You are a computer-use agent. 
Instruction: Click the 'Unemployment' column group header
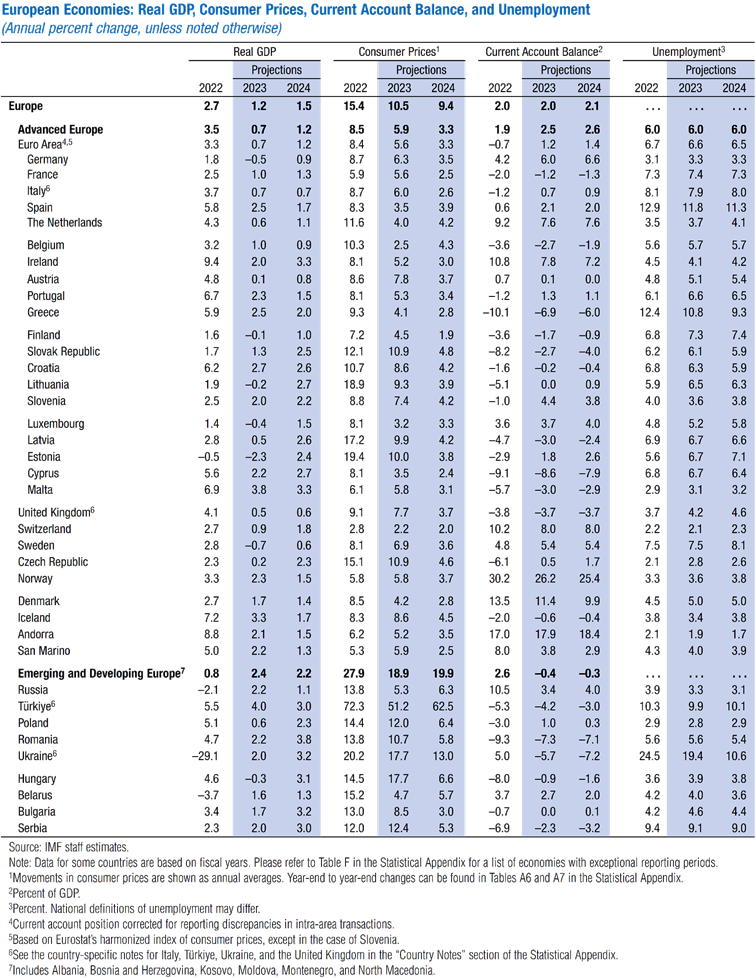688,52
